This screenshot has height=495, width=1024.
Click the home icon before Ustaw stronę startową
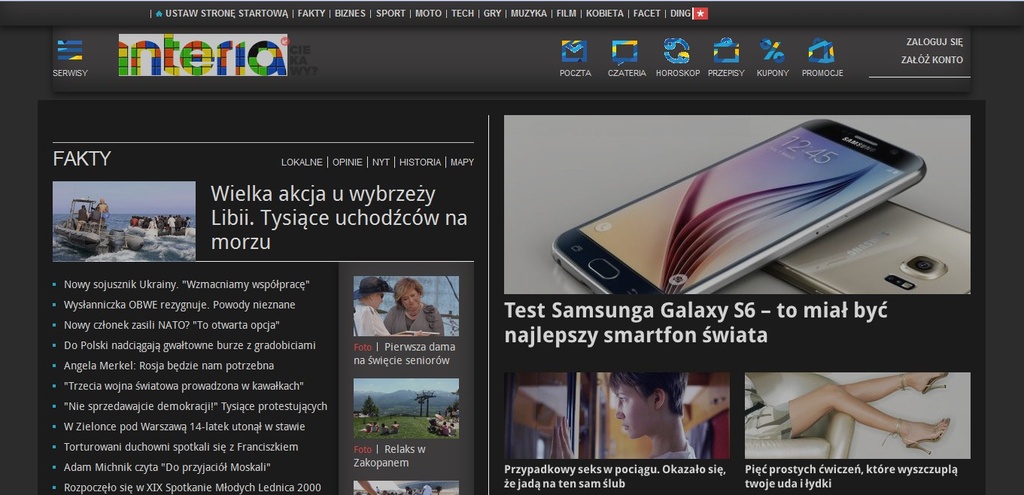point(159,13)
